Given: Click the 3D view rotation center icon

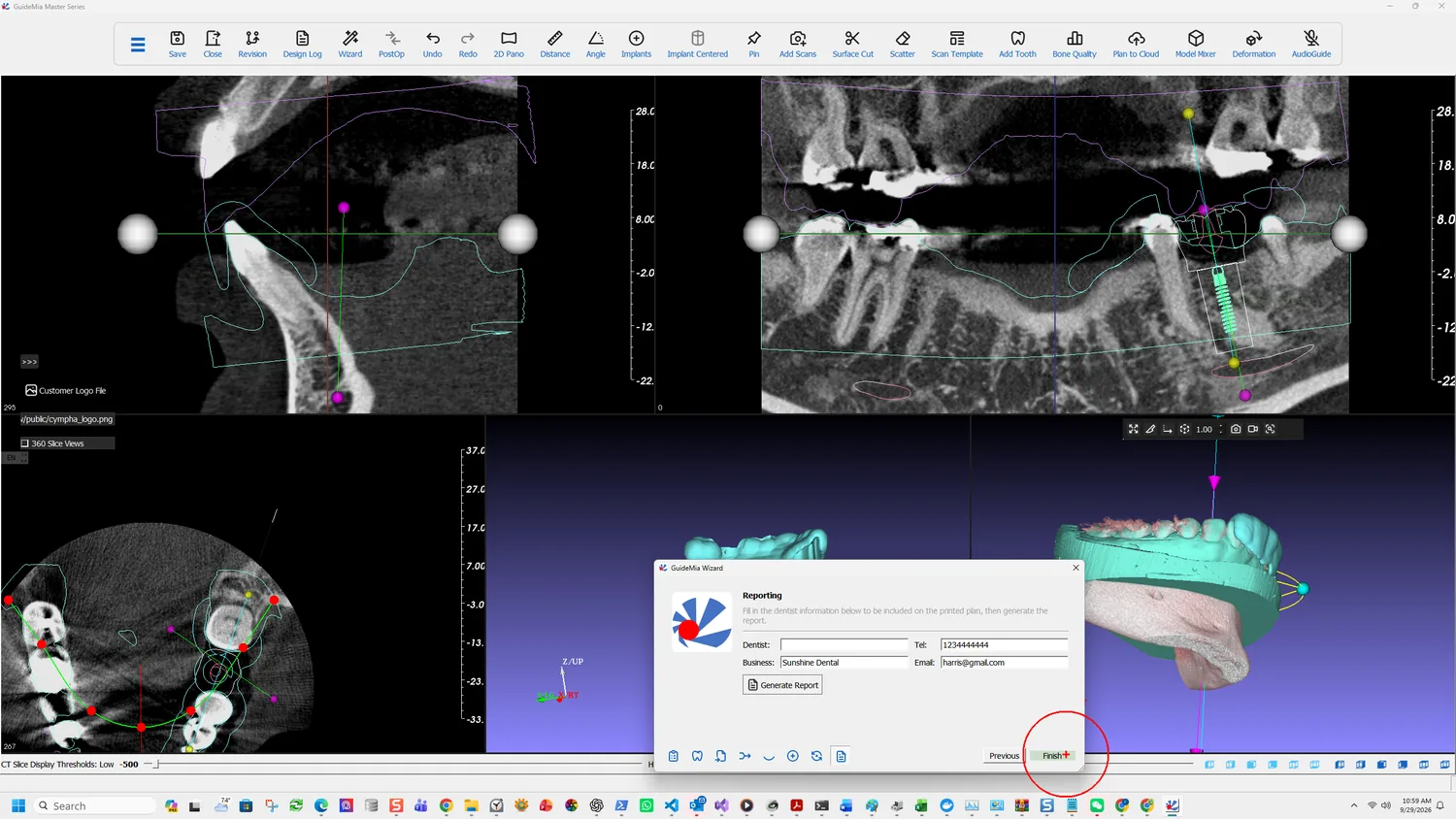Looking at the screenshot, I should tap(1184, 429).
